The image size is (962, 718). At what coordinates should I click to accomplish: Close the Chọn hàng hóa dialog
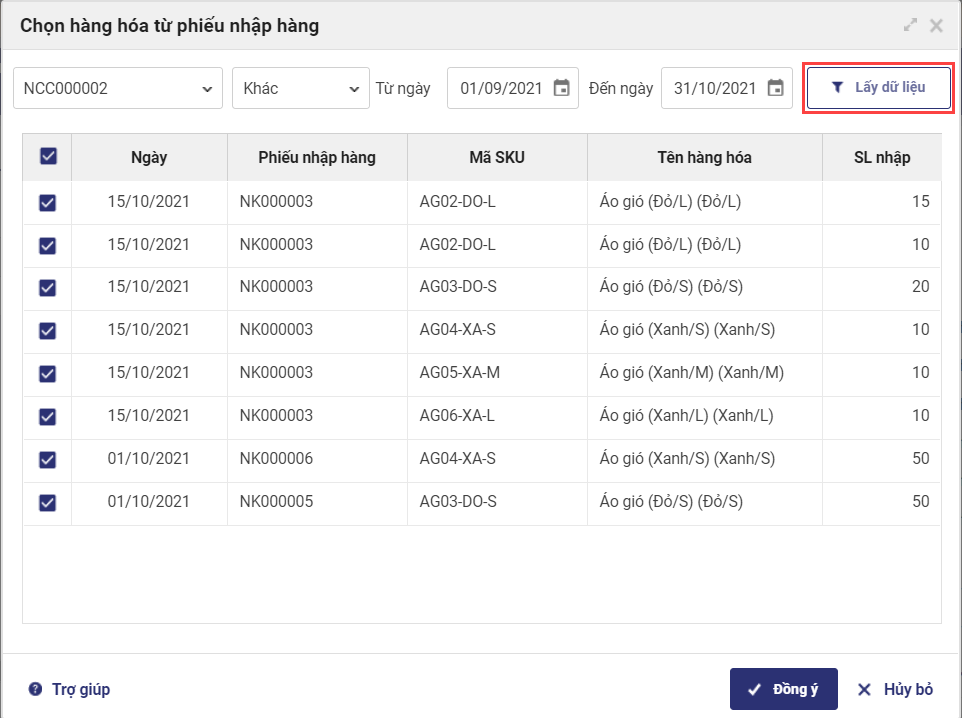pos(936,26)
